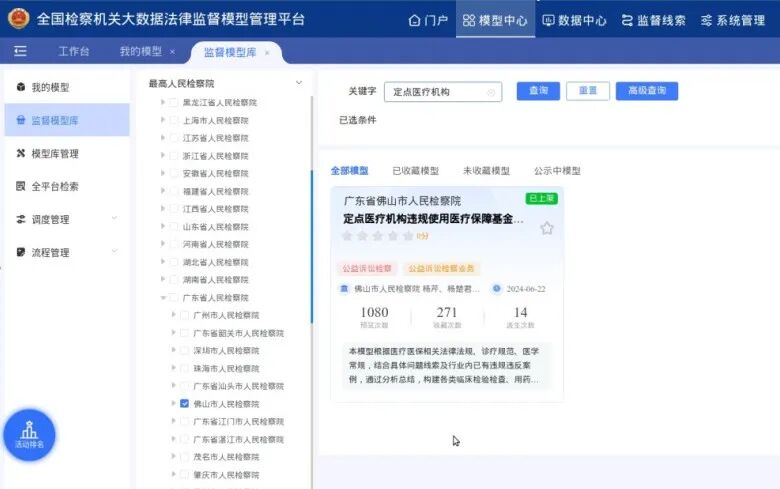Image resolution: width=780 pixels, height=489 pixels.
Task: Open 模型库管理 in the sidebar
Action: click(67, 154)
